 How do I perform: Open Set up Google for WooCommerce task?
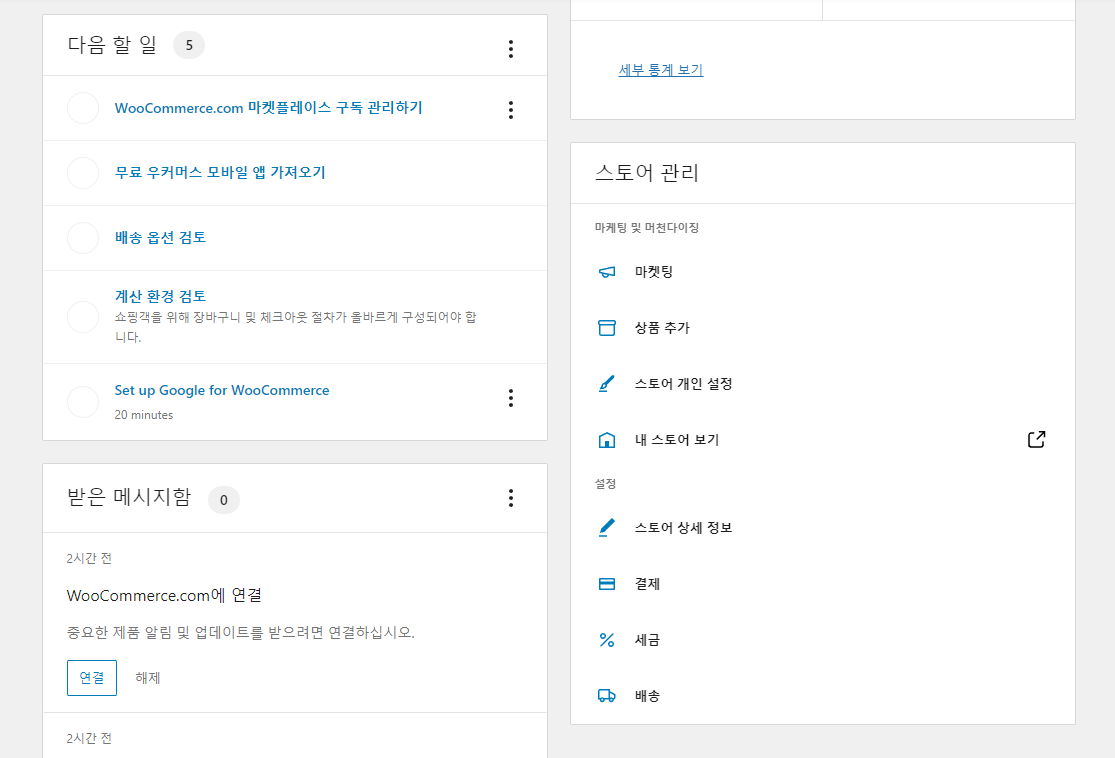[222, 390]
